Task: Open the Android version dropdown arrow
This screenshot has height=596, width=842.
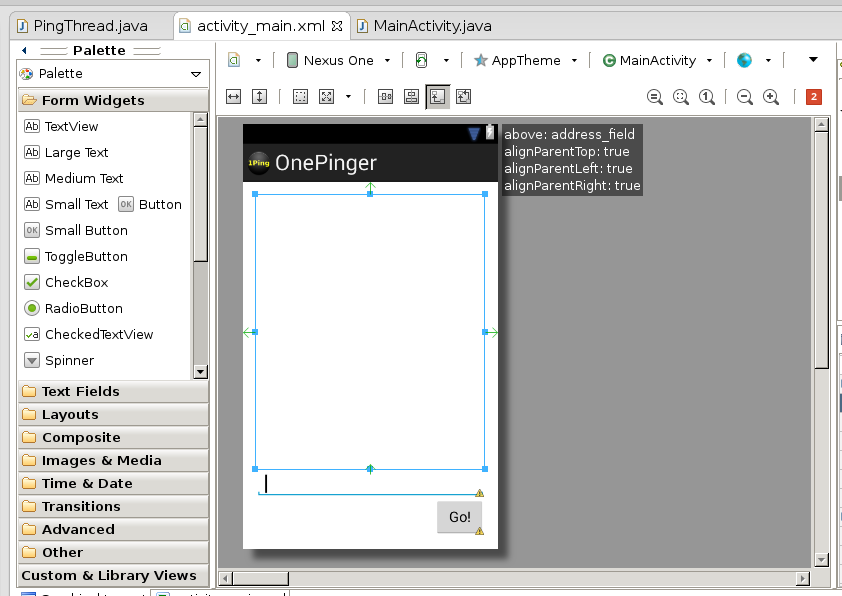Action: tap(813, 60)
